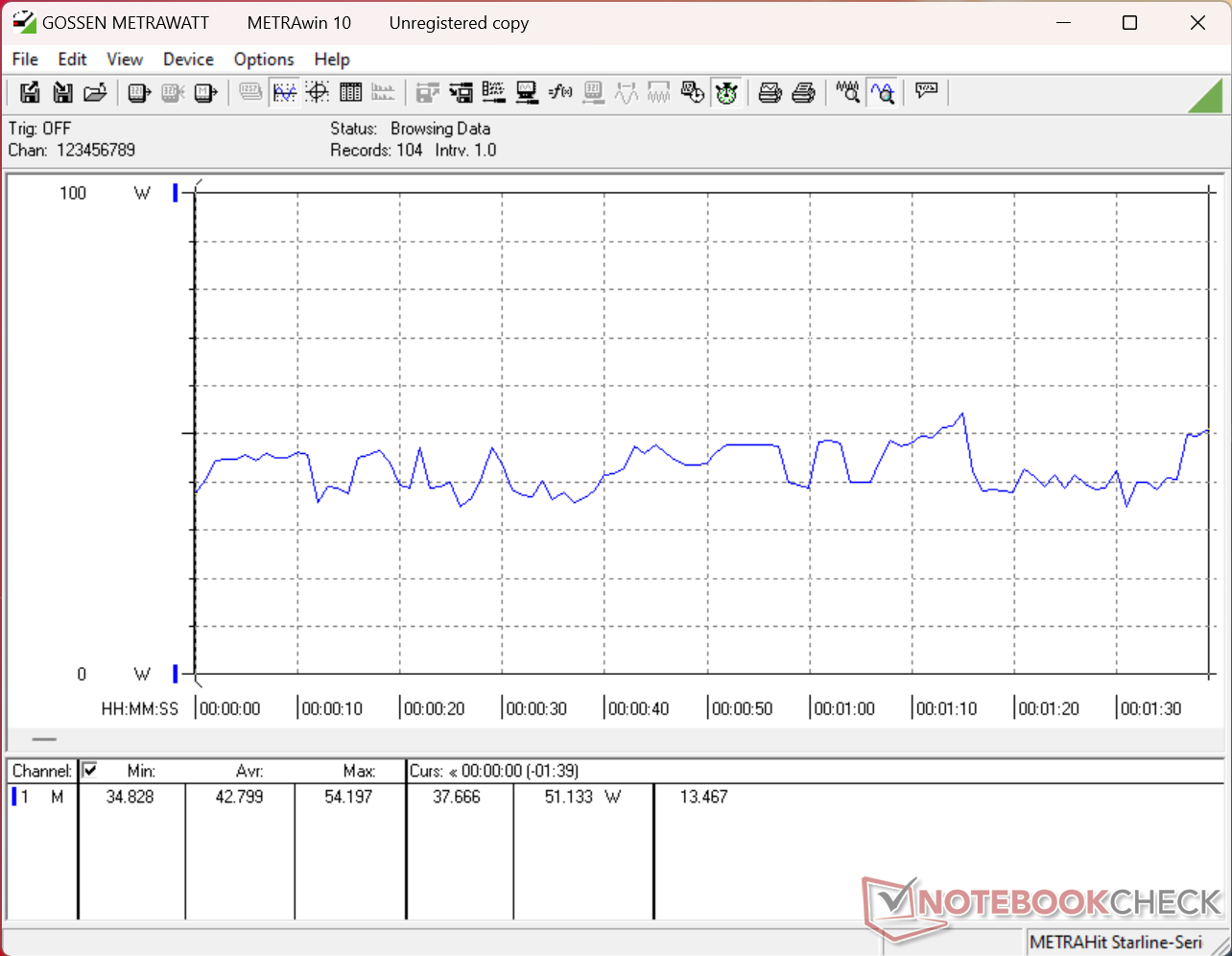Click the first floppy disk save icon
This screenshot has height=956, width=1232.
30,93
